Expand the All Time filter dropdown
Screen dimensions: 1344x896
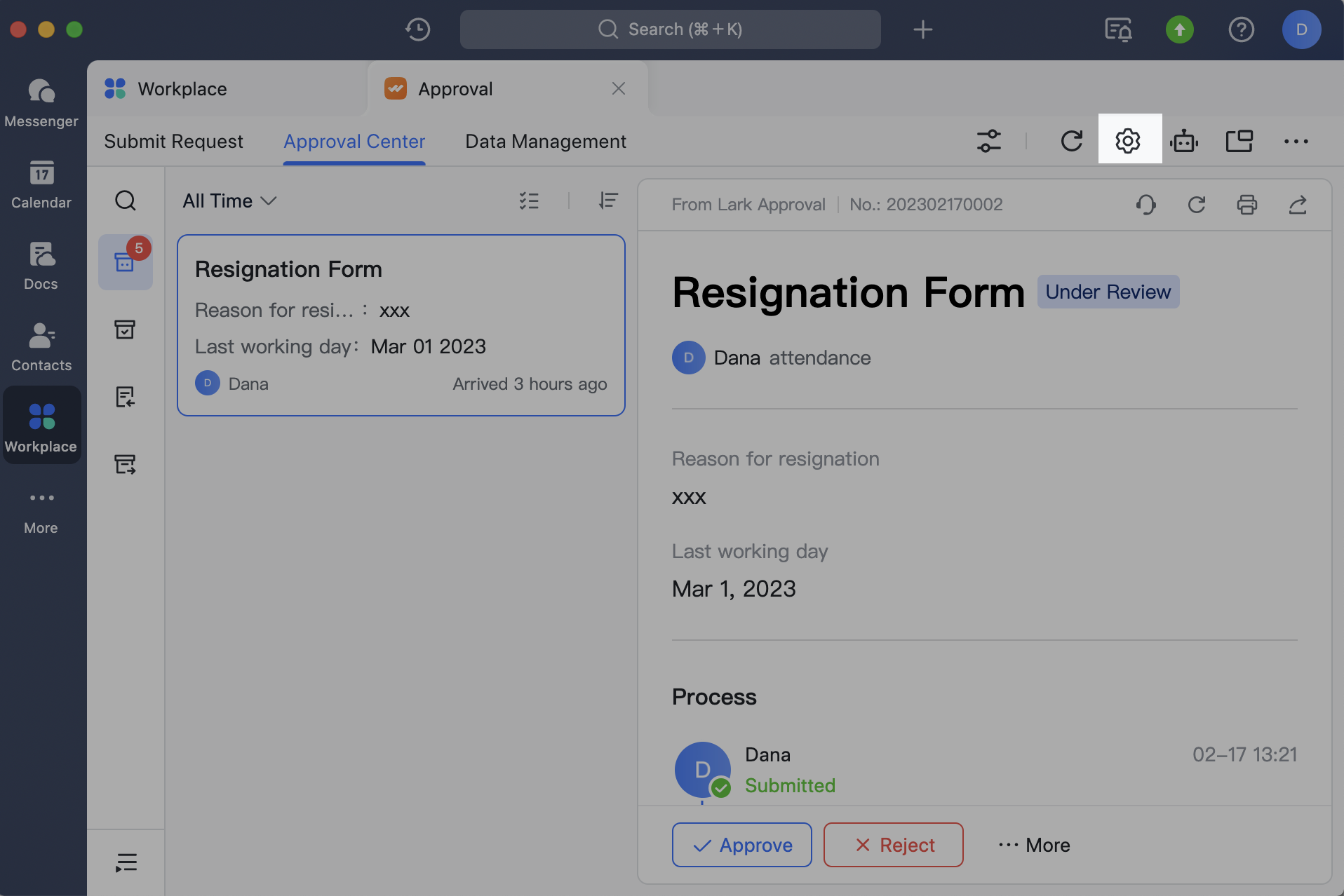pos(229,201)
